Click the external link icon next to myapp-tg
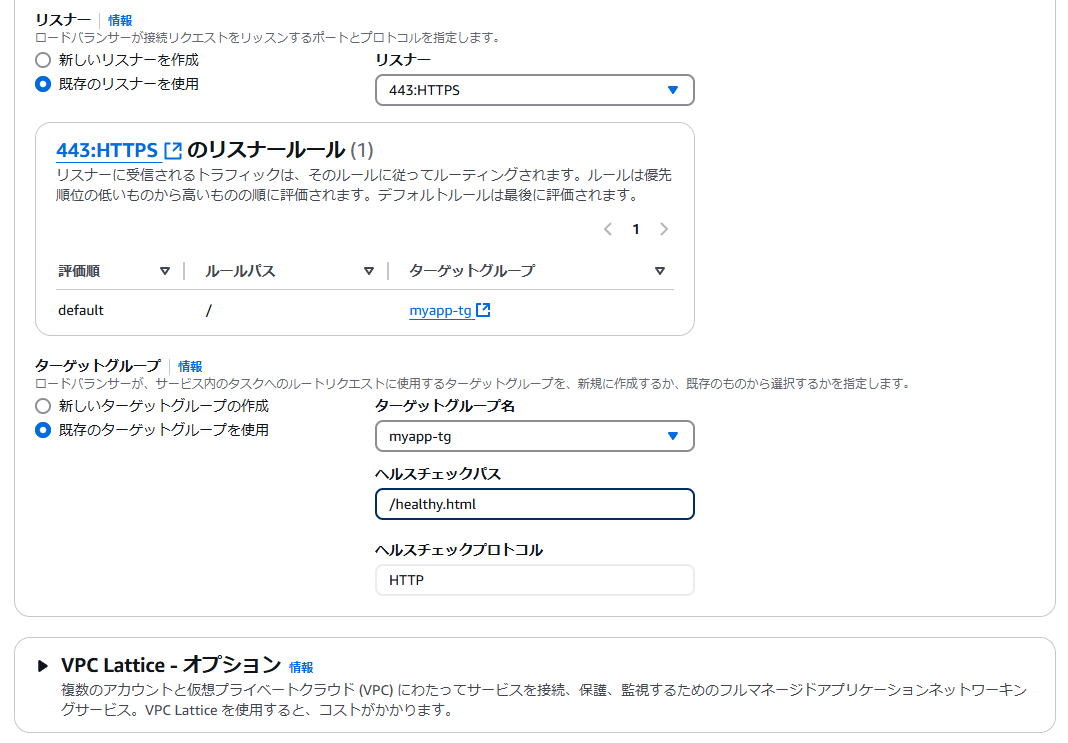Screen dimensions: 1068x743 point(484,310)
